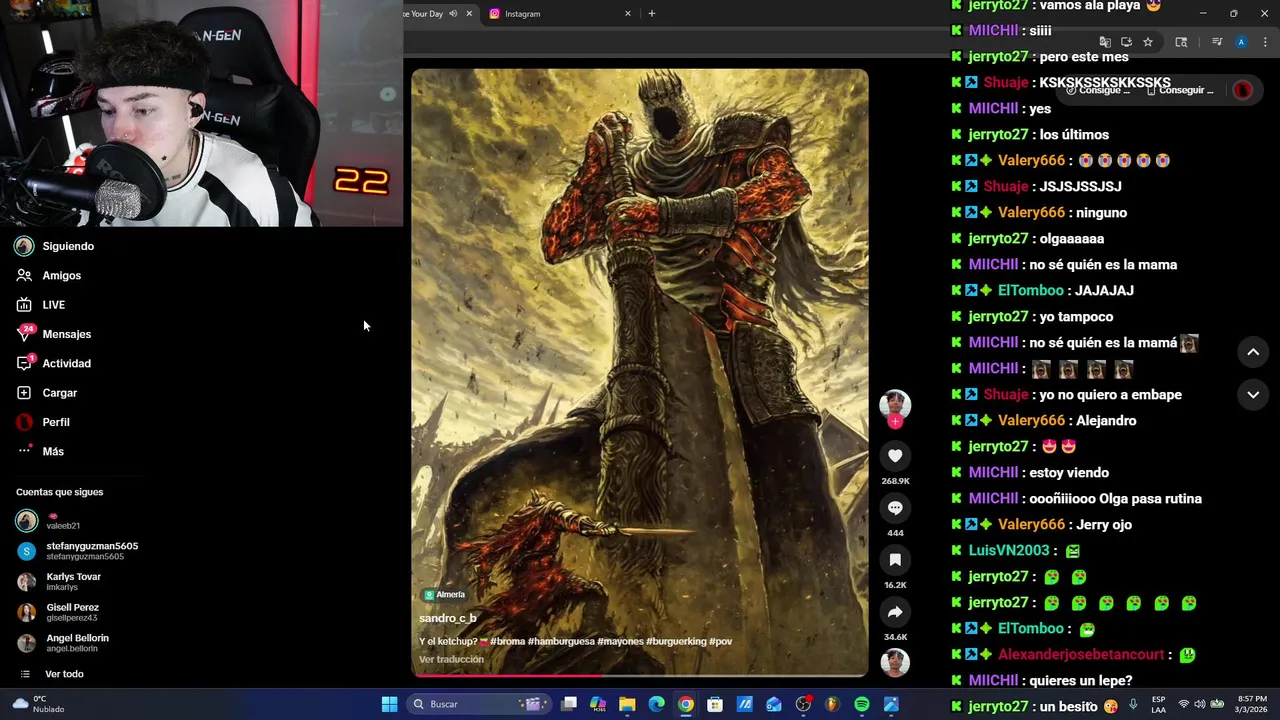
Task: Open File Explorer from taskbar
Action: click(x=627, y=704)
